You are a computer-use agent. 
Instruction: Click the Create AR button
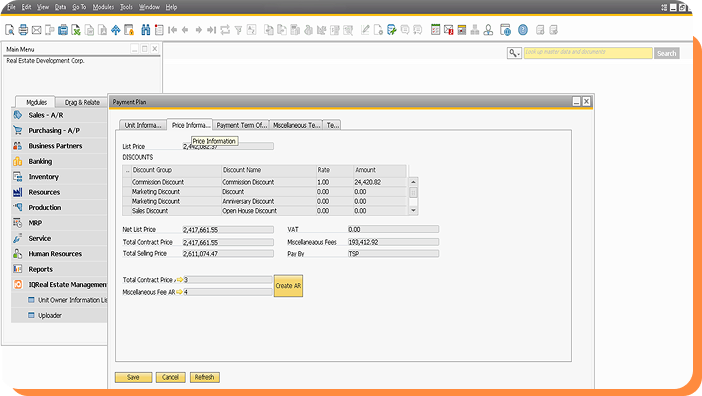click(288, 285)
